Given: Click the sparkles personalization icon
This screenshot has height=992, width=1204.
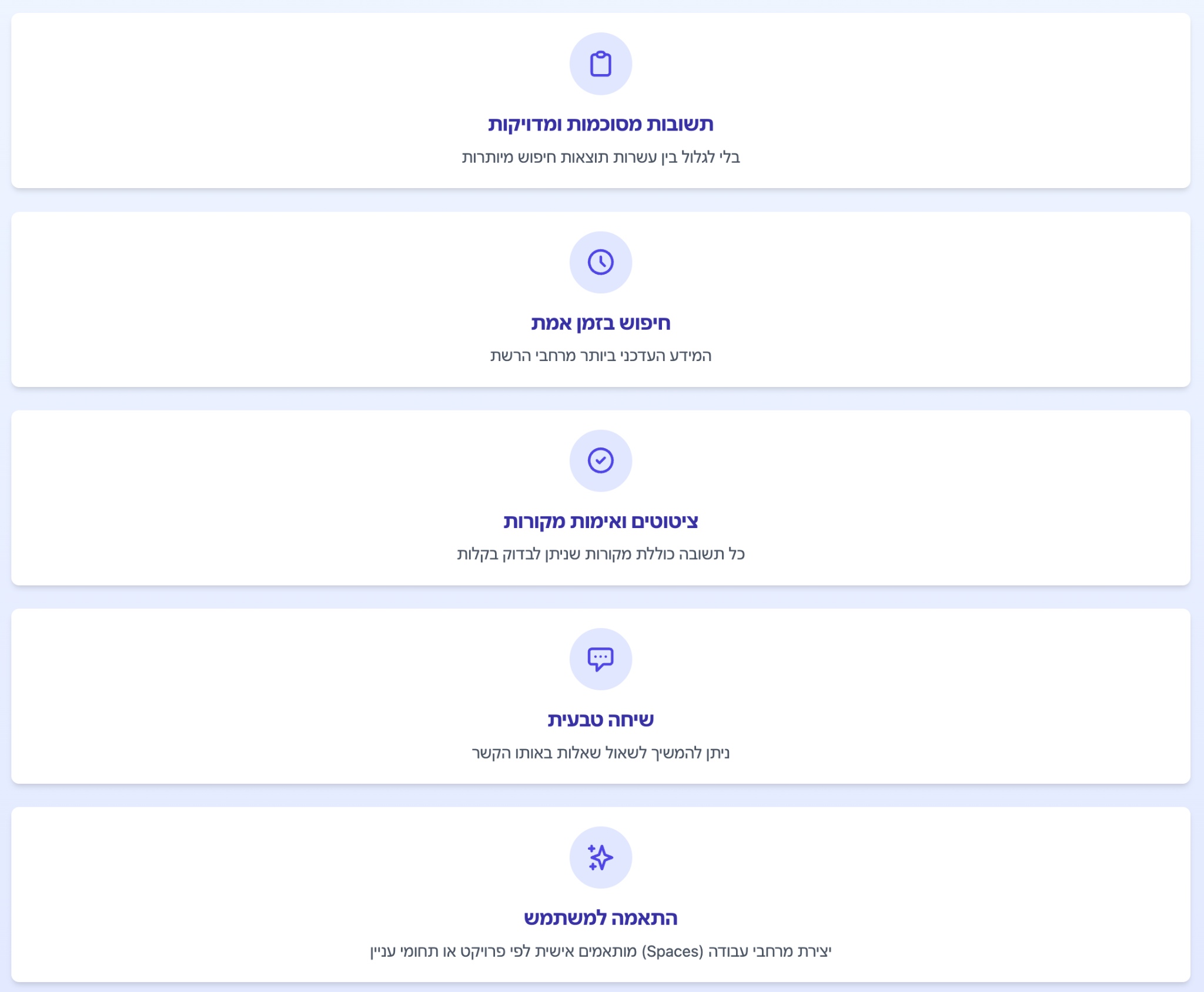Looking at the screenshot, I should 600,857.
